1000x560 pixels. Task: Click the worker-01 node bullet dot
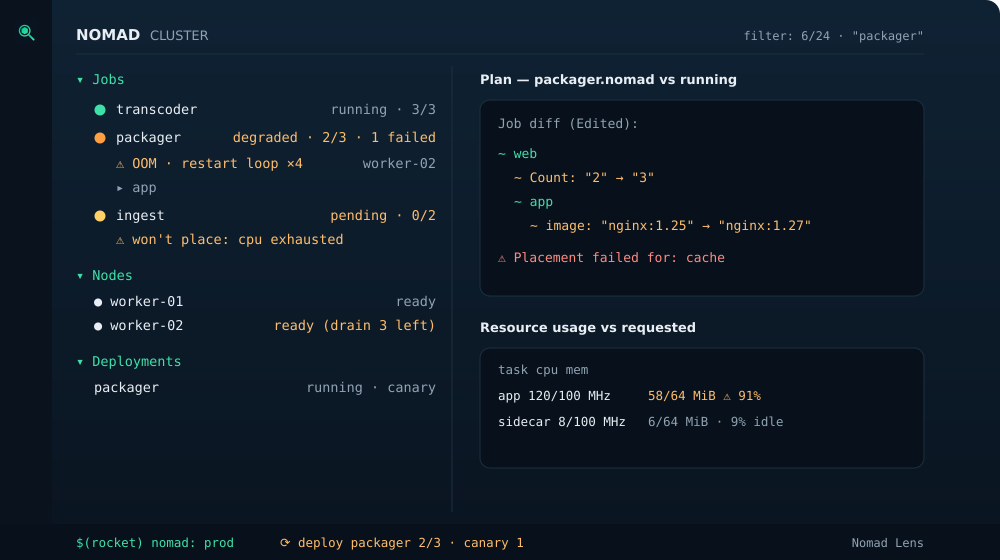tap(98, 302)
